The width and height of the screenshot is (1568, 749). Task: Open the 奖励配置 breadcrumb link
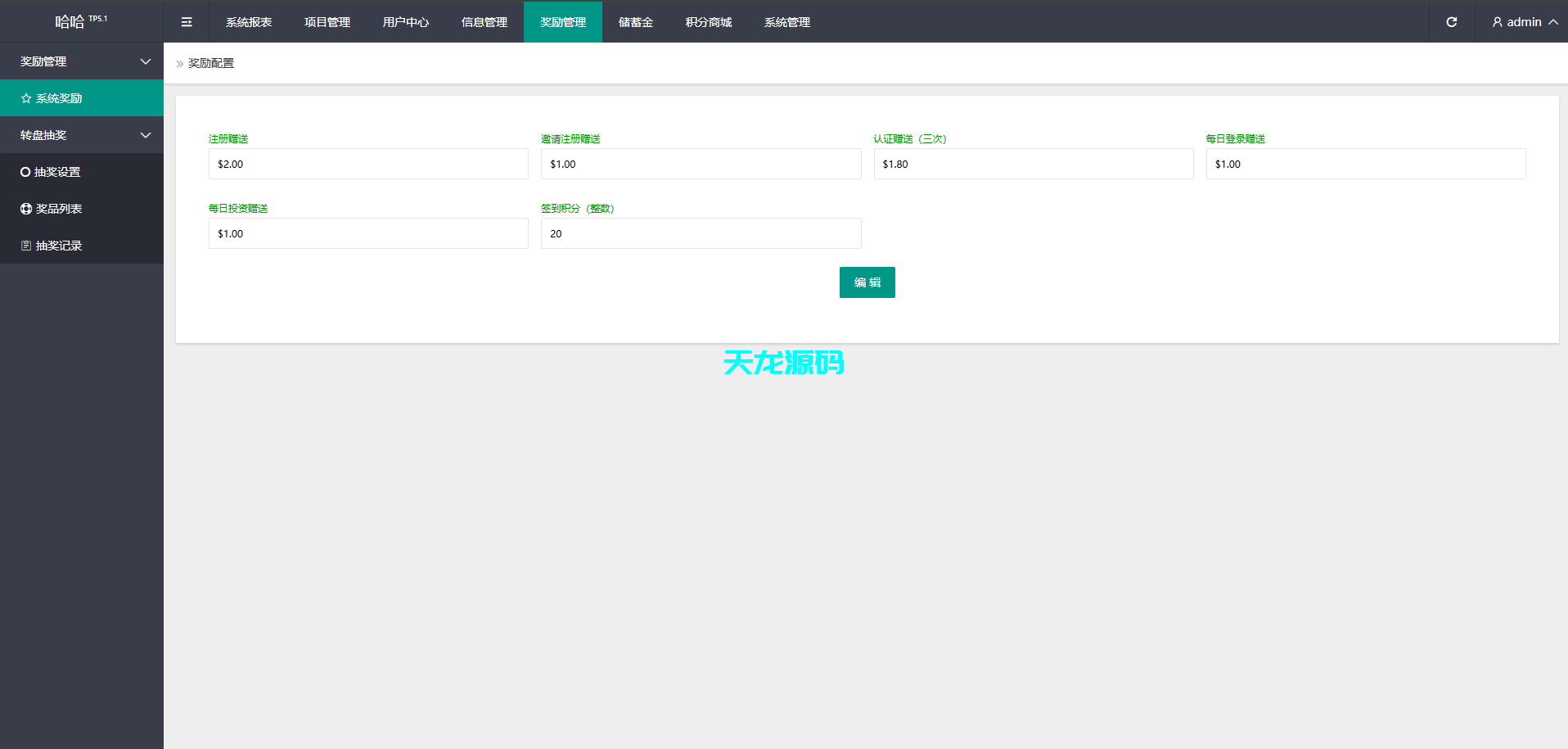(210, 63)
